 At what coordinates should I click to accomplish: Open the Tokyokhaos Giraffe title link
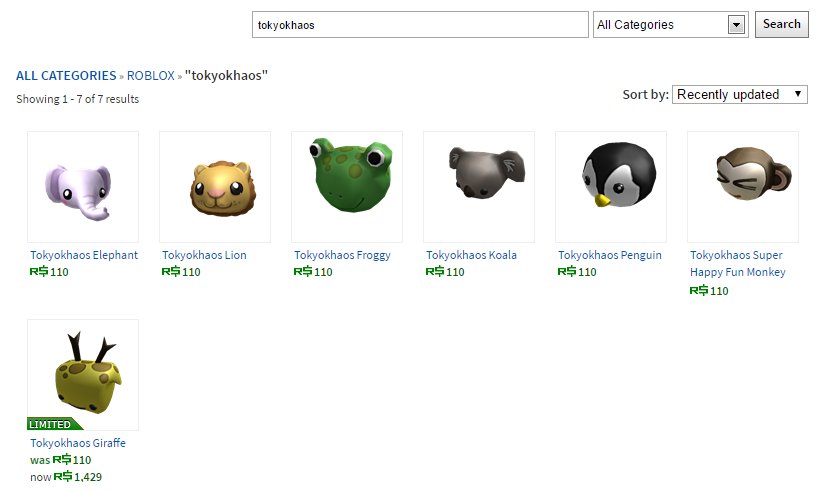78,443
